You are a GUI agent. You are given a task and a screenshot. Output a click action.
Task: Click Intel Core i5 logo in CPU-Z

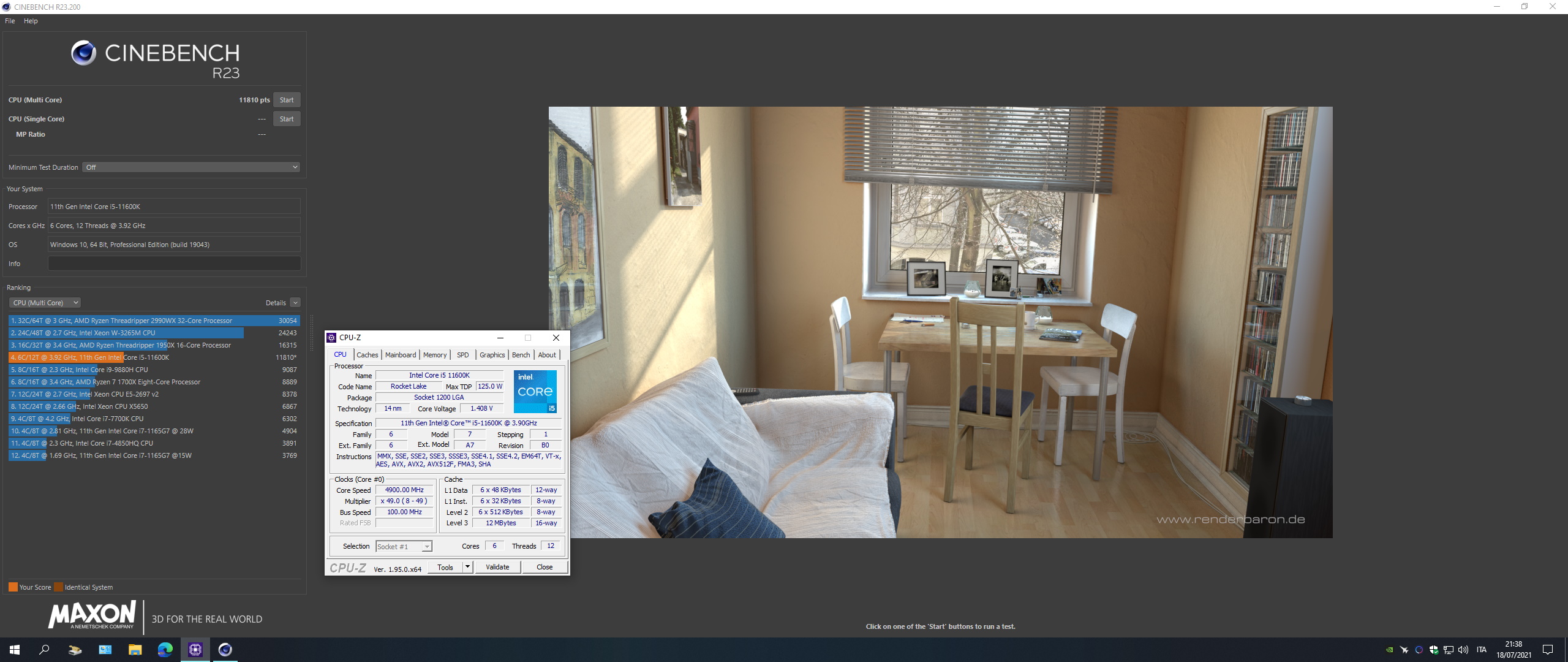click(535, 391)
